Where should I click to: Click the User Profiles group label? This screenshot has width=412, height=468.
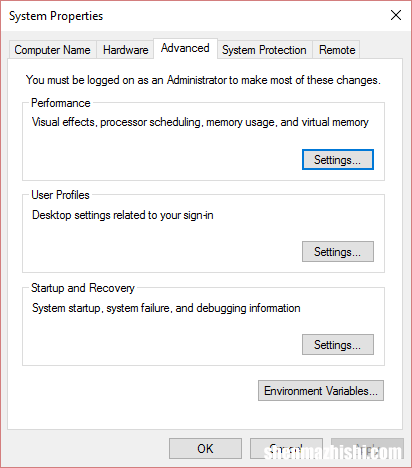[60, 195]
